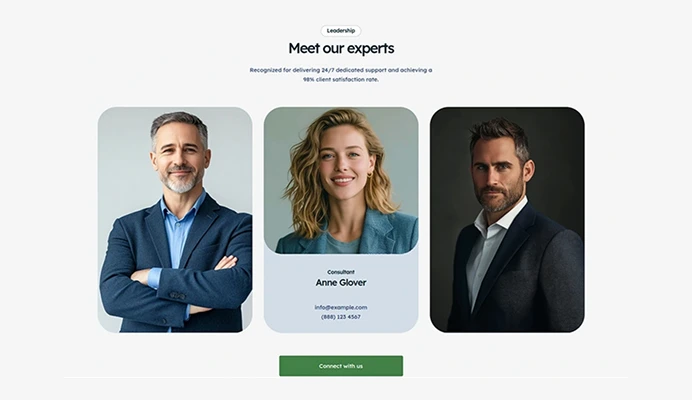
Task: Click the Consultant role label
Action: 341,272
